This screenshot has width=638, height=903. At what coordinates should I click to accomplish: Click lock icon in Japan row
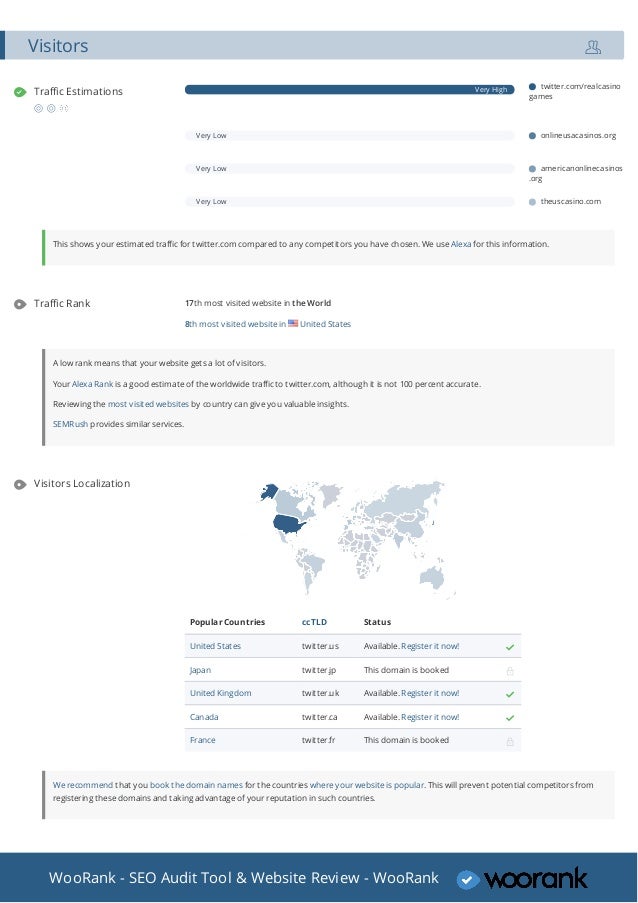pos(510,671)
